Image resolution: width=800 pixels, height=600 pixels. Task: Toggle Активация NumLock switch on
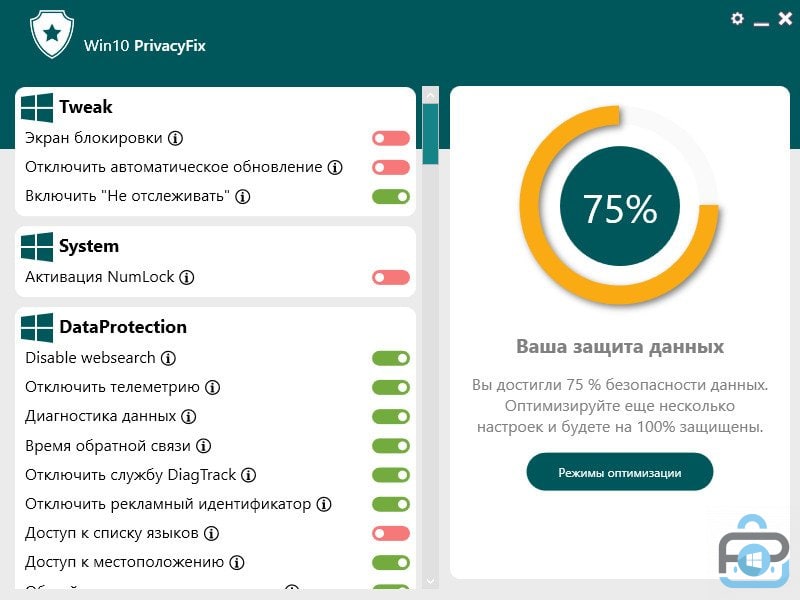coord(391,277)
